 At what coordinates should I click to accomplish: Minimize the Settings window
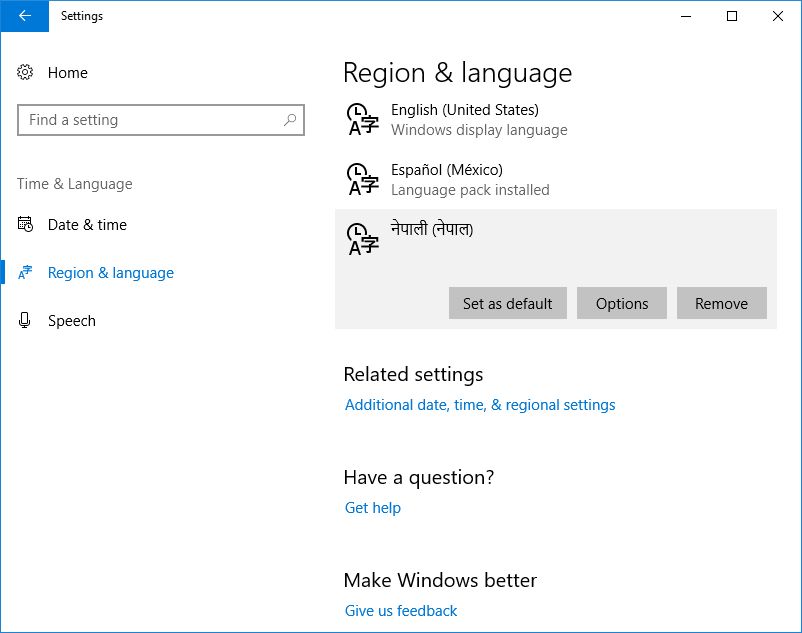[686, 16]
